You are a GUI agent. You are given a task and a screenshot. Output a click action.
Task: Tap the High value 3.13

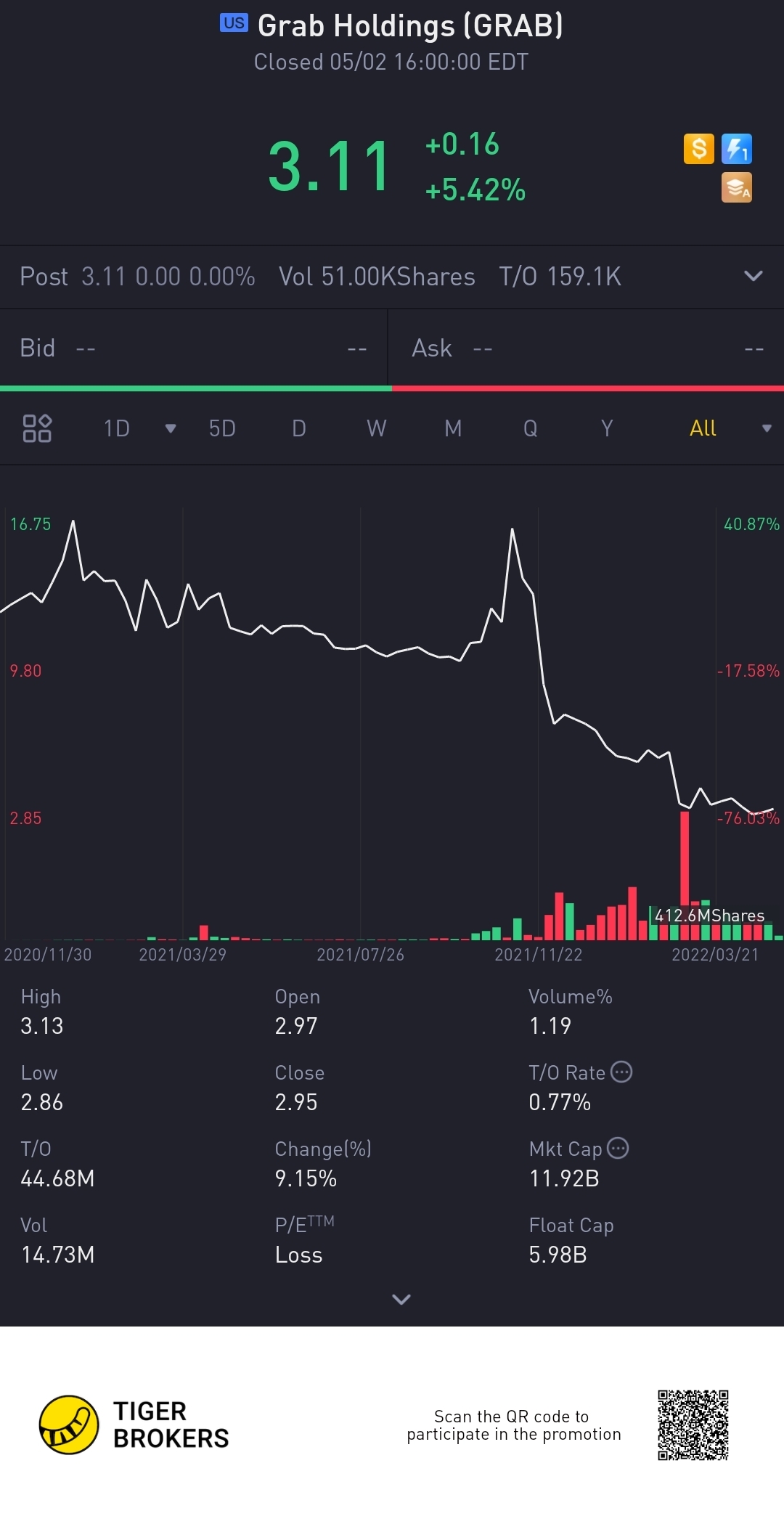pyautogui.click(x=42, y=1026)
